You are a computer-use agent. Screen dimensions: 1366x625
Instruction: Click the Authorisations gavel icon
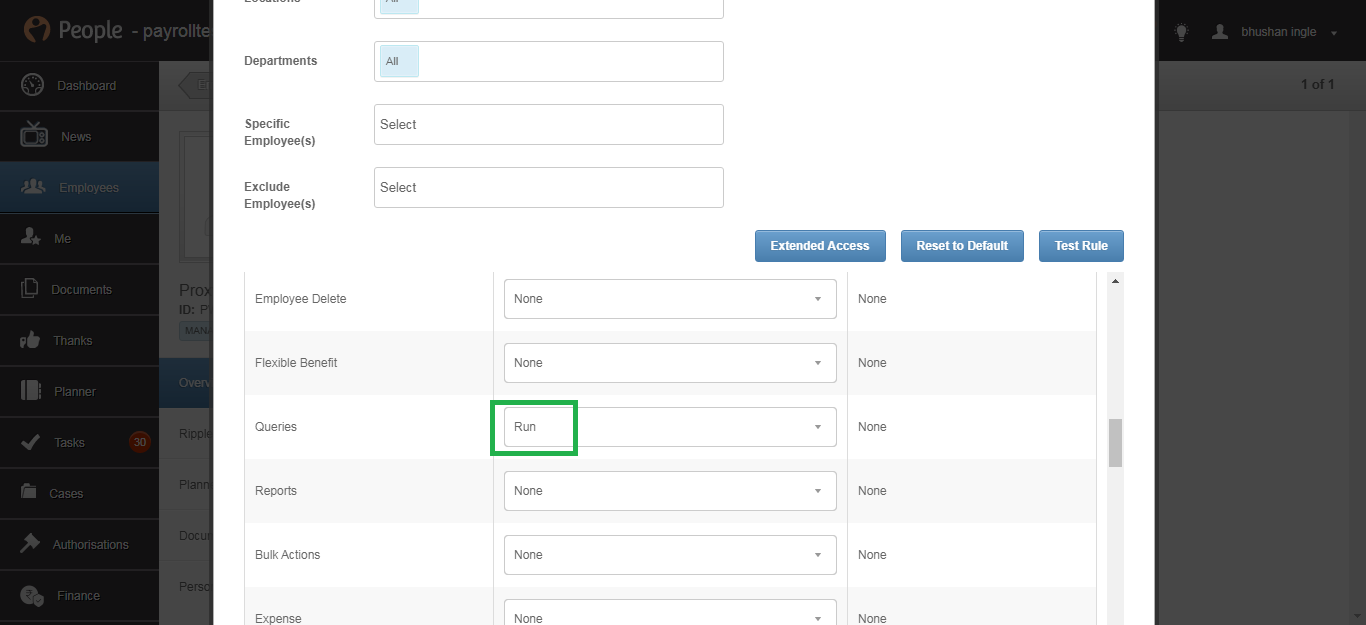31,544
